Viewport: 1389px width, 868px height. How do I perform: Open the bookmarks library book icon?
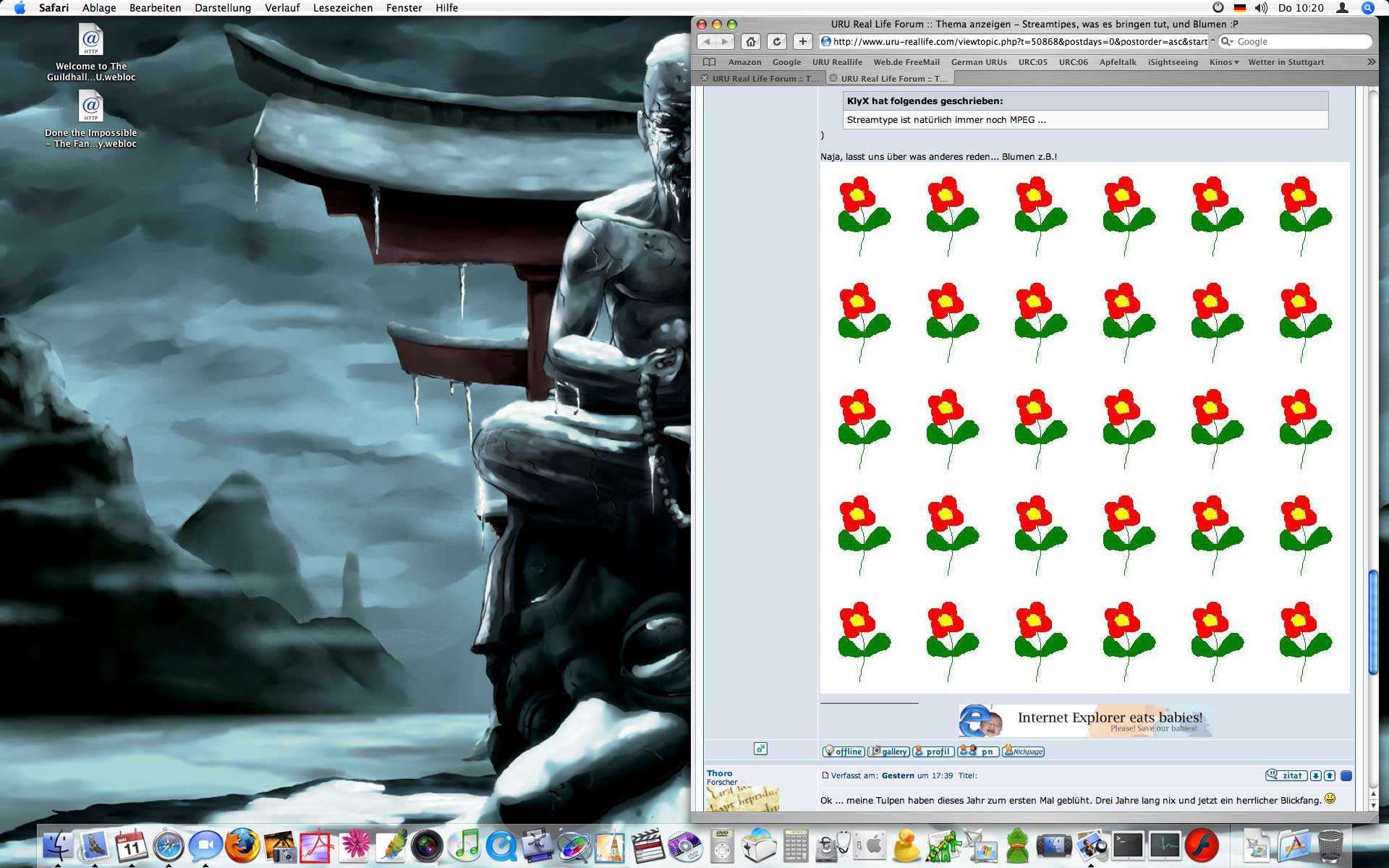pyautogui.click(x=709, y=62)
